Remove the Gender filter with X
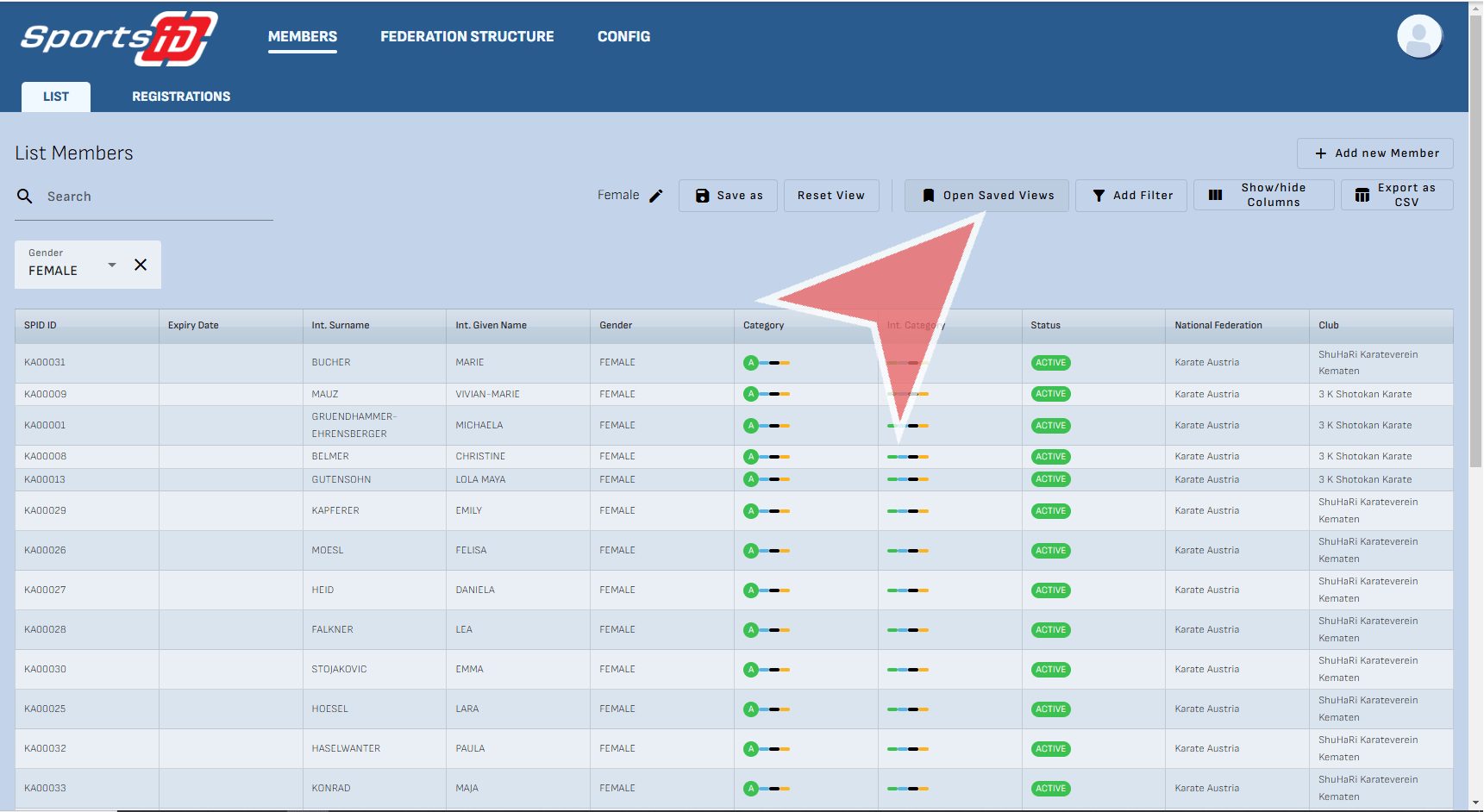The image size is (1484, 812). coord(141,265)
